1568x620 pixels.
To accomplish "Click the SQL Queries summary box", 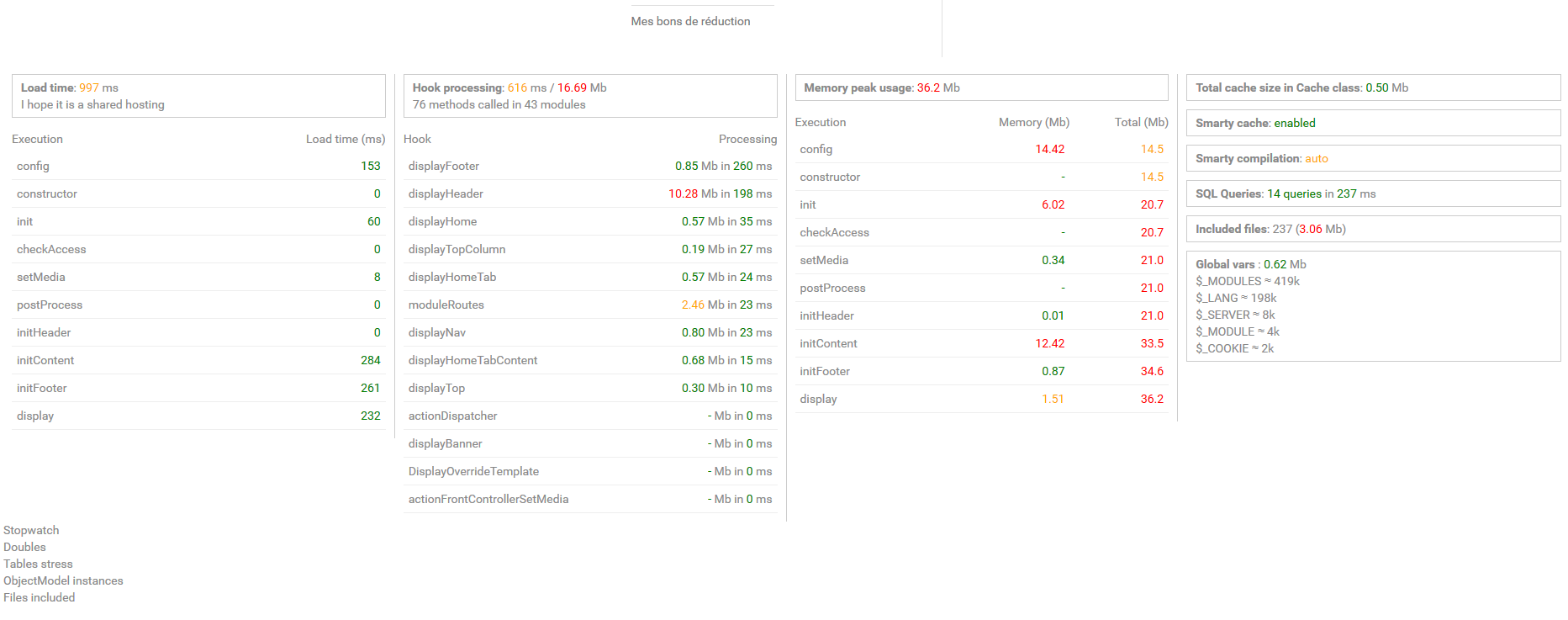I will pos(1373,193).
